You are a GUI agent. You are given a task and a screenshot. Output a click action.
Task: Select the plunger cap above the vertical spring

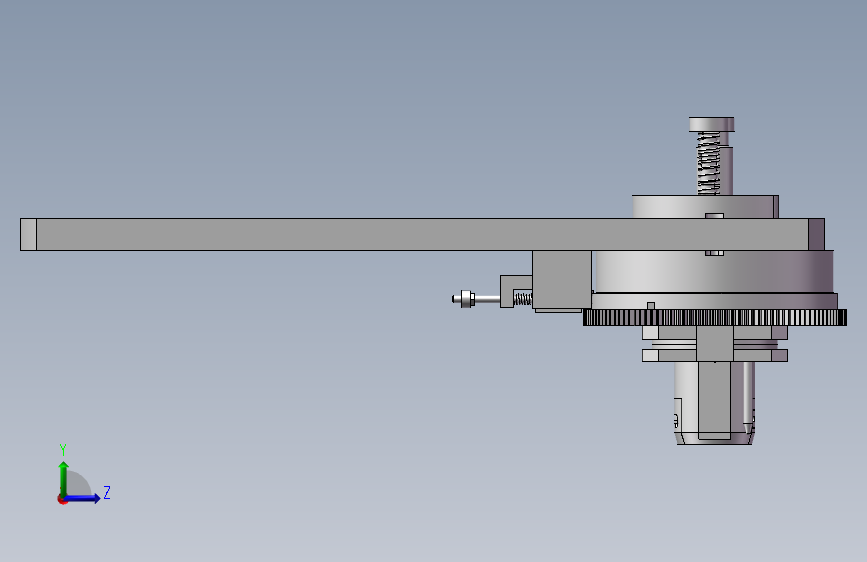point(712,124)
